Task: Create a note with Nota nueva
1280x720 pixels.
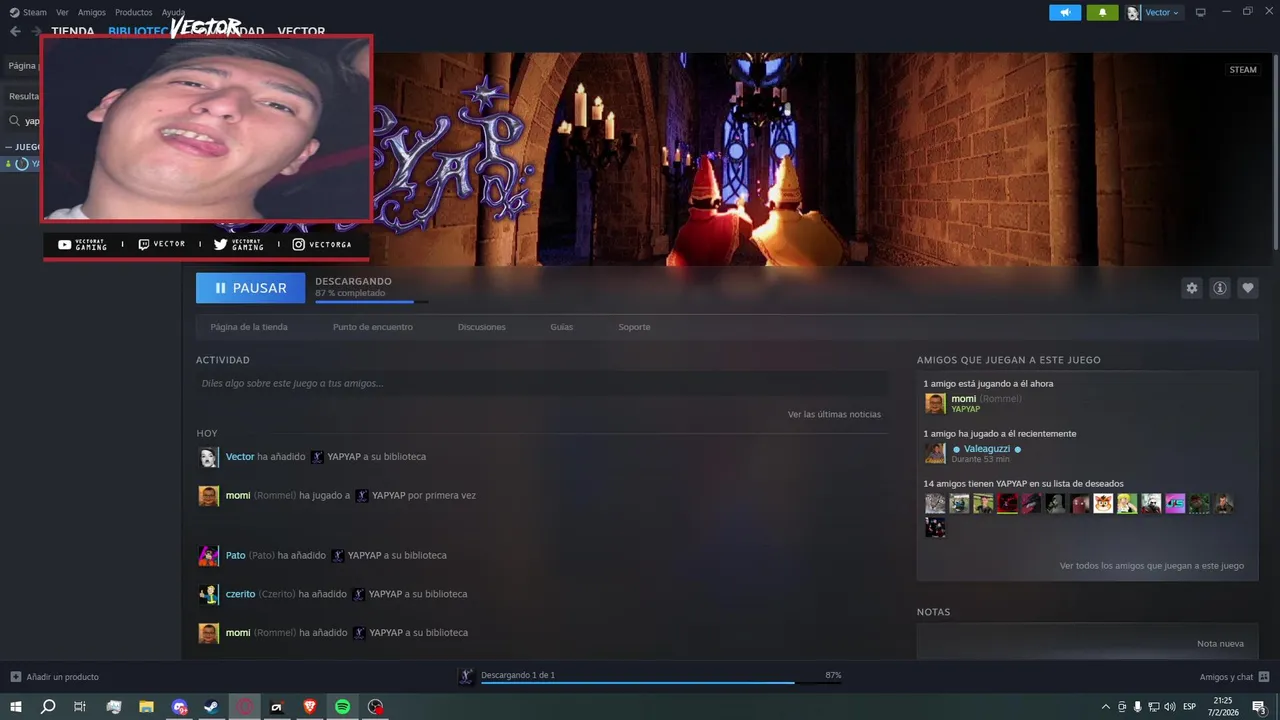Action: pos(1220,644)
